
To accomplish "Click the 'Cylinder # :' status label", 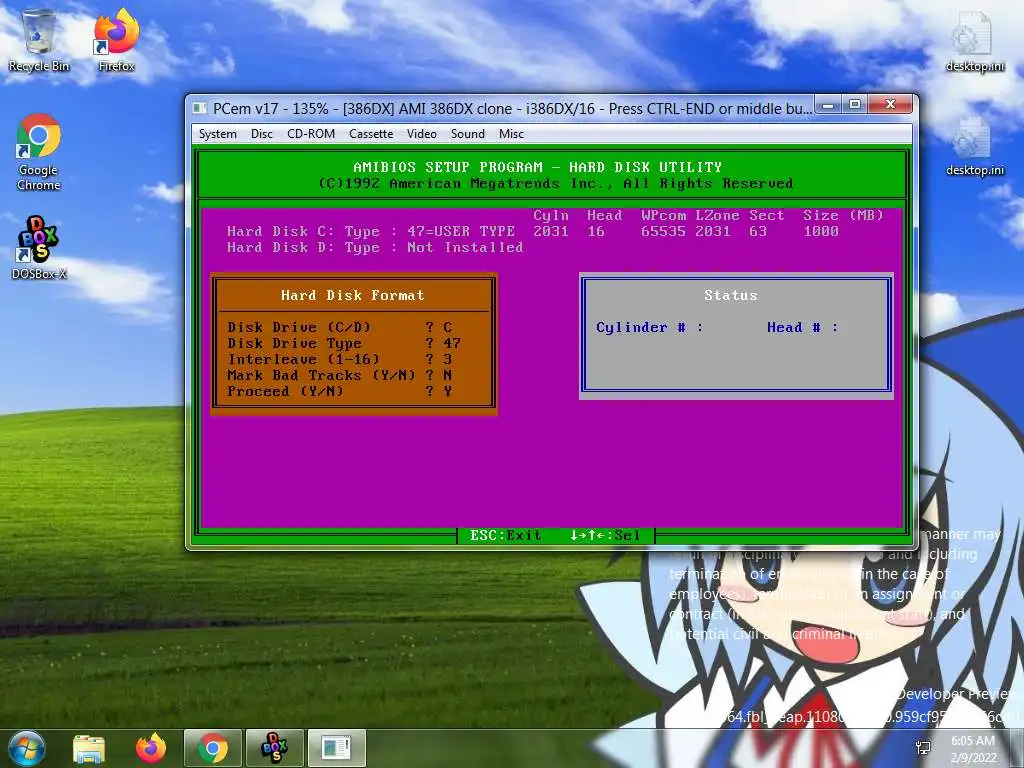I will (x=650, y=327).
